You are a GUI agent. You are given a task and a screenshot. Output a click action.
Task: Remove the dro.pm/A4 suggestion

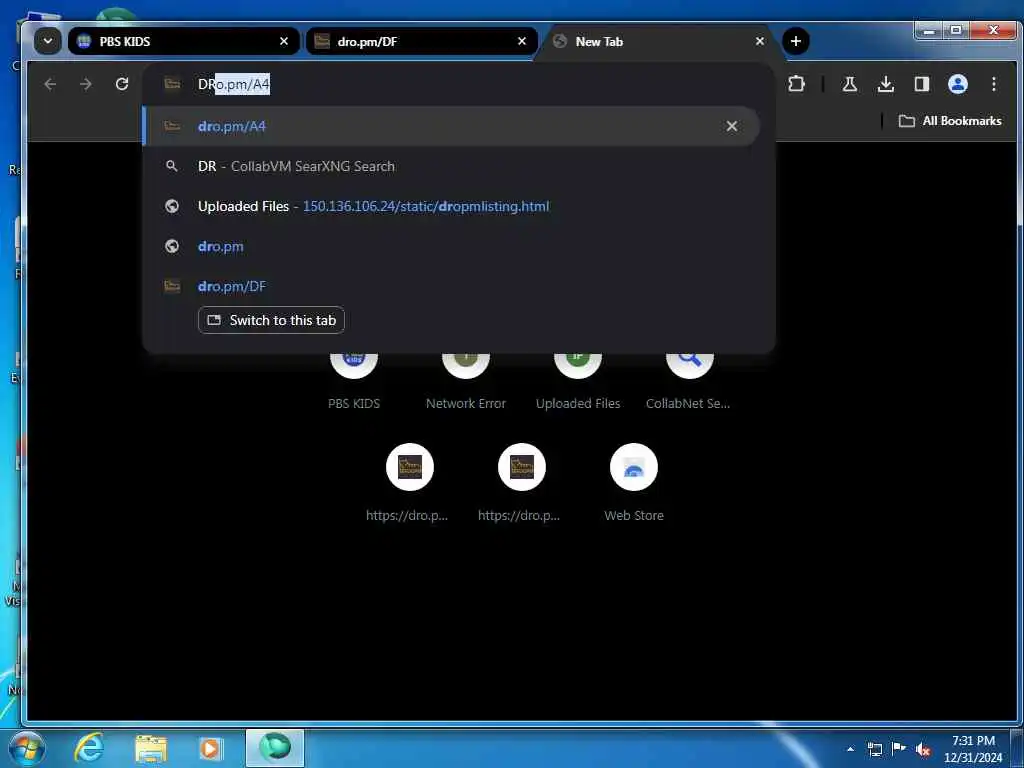pos(731,126)
